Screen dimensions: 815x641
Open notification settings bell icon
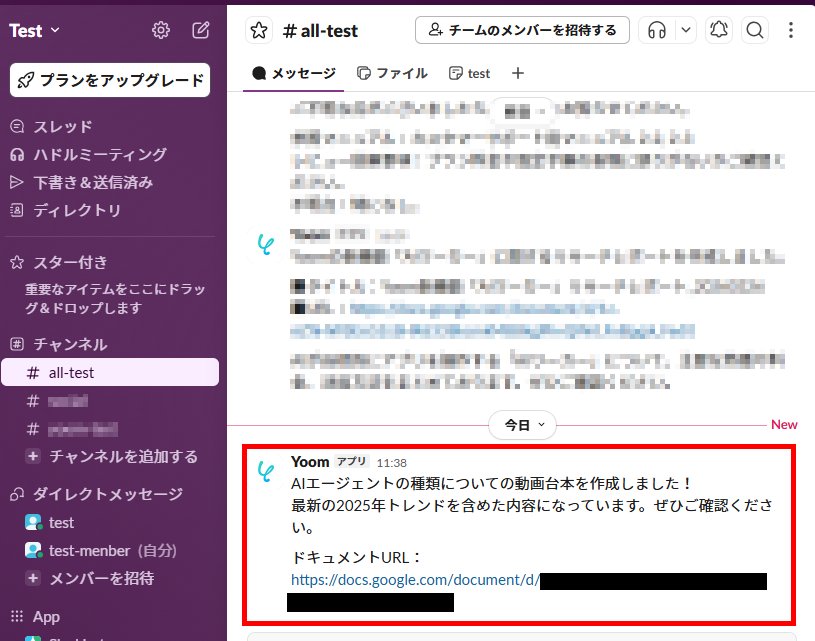pyautogui.click(x=719, y=30)
